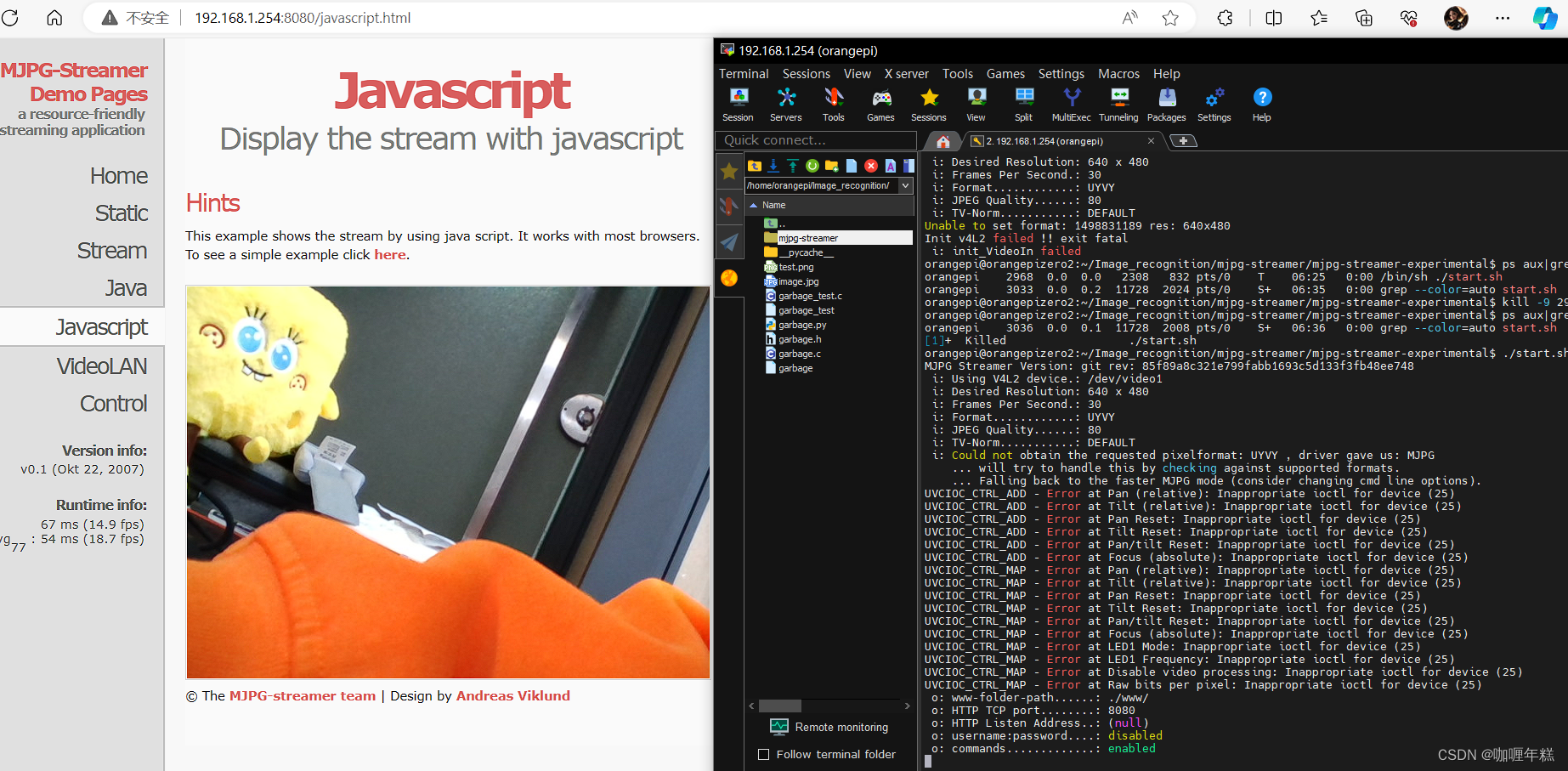1568x771 pixels.
Task: Open the X server menu
Action: click(907, 74)
